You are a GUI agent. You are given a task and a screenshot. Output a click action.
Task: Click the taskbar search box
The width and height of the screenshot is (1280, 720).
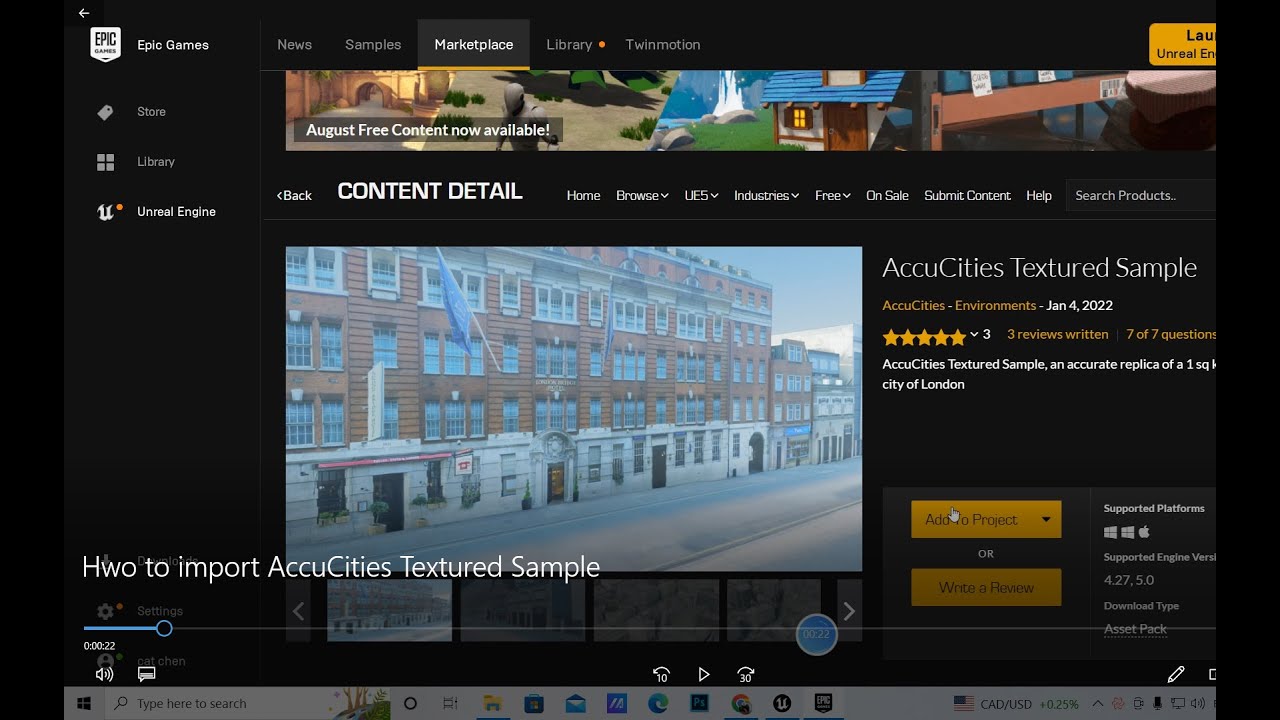tap(246, 704)
